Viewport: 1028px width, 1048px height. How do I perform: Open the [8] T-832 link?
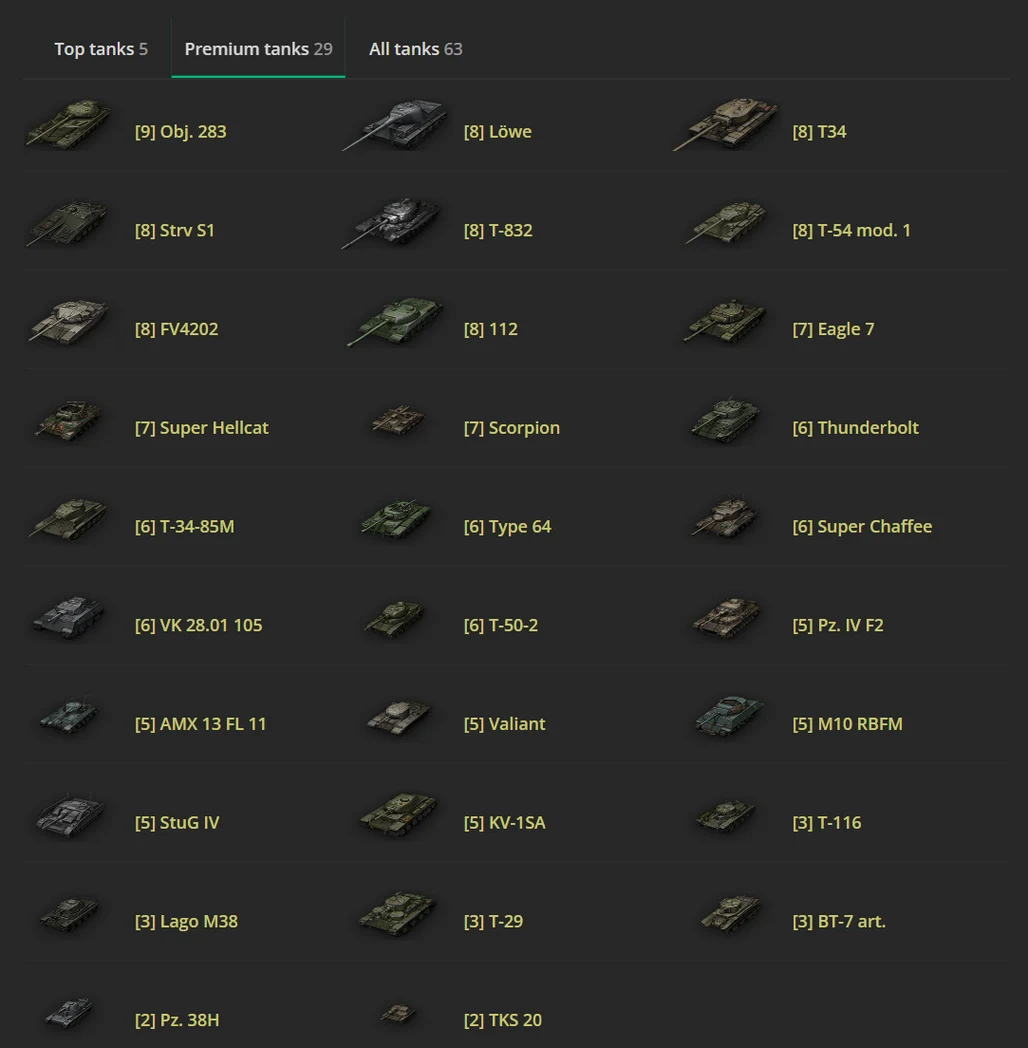tap(498, 231)
